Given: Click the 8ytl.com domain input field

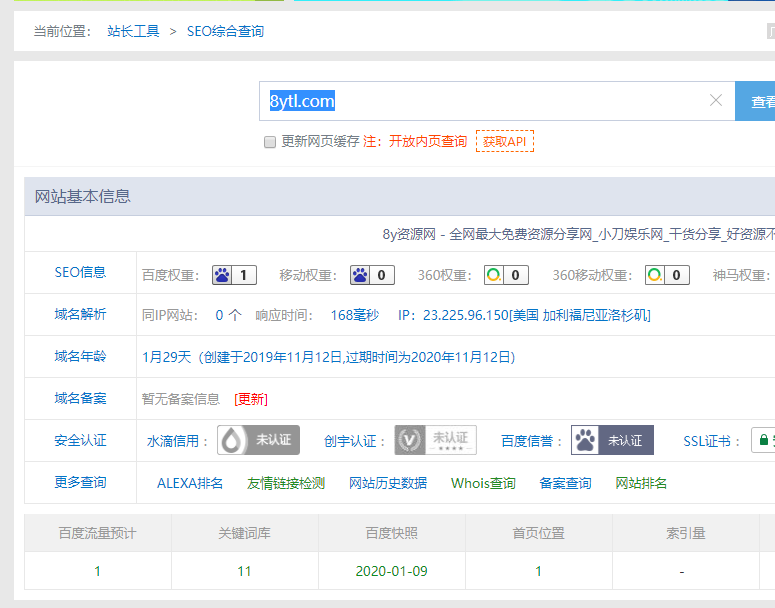Looking at the screenshot, I should click(x=497, y=101).
